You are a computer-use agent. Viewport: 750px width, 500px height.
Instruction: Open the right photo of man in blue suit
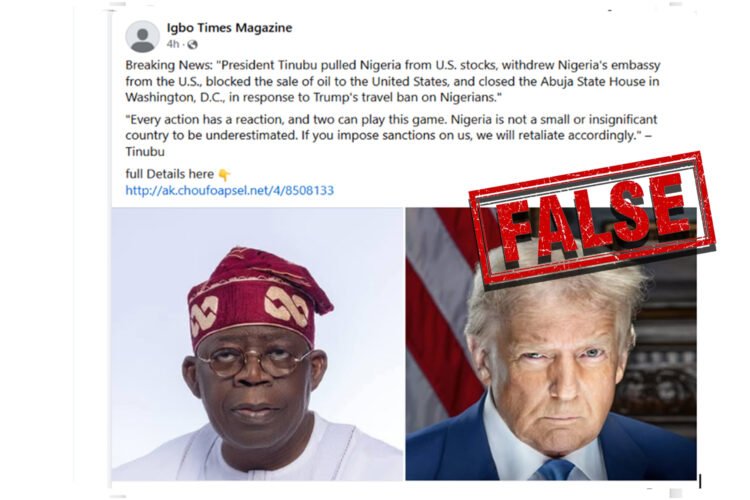551,344
